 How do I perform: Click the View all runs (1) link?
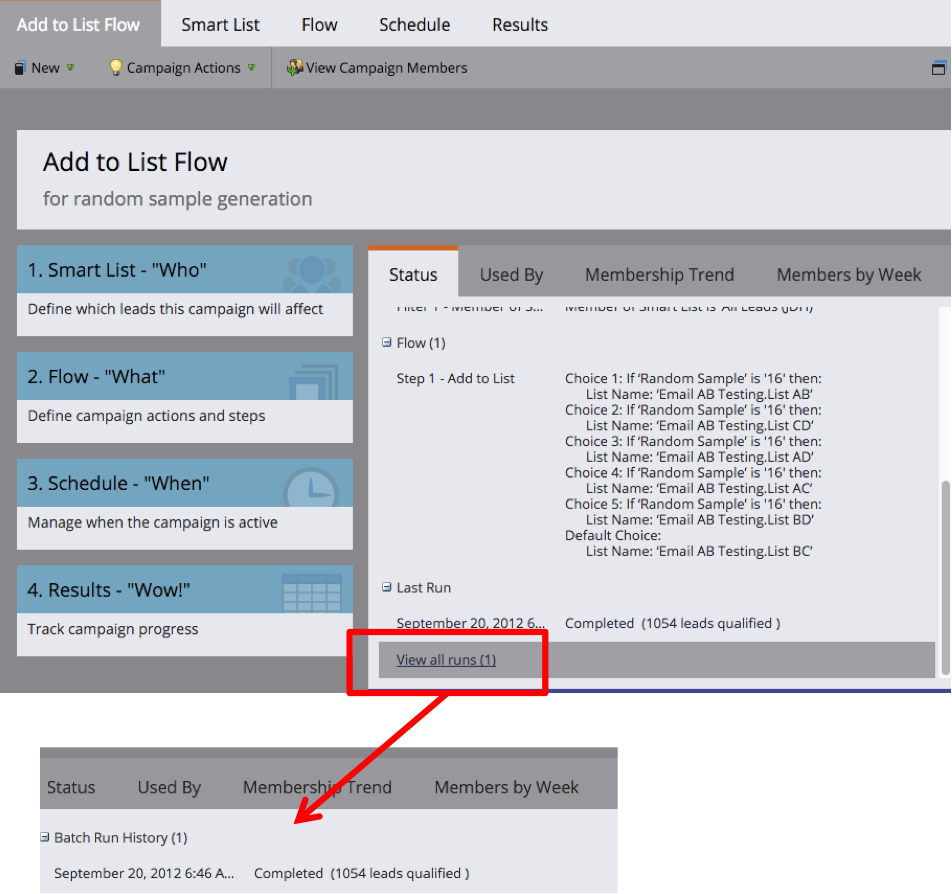coord(446,660)
